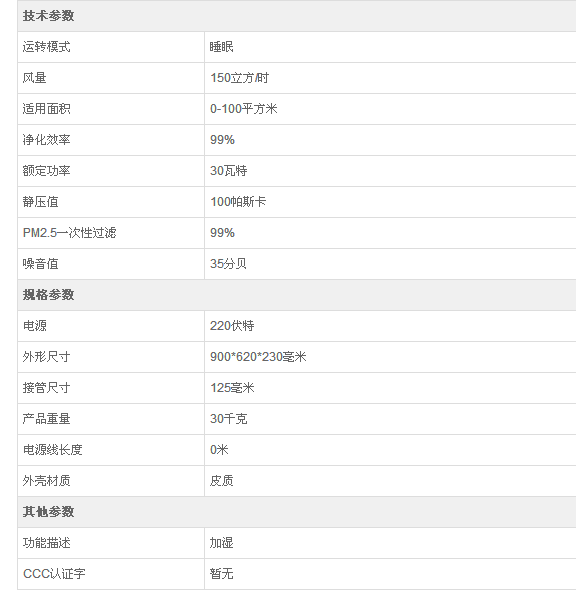Click the 净化效率 label
576x595 pixels.
coord(46,140)
